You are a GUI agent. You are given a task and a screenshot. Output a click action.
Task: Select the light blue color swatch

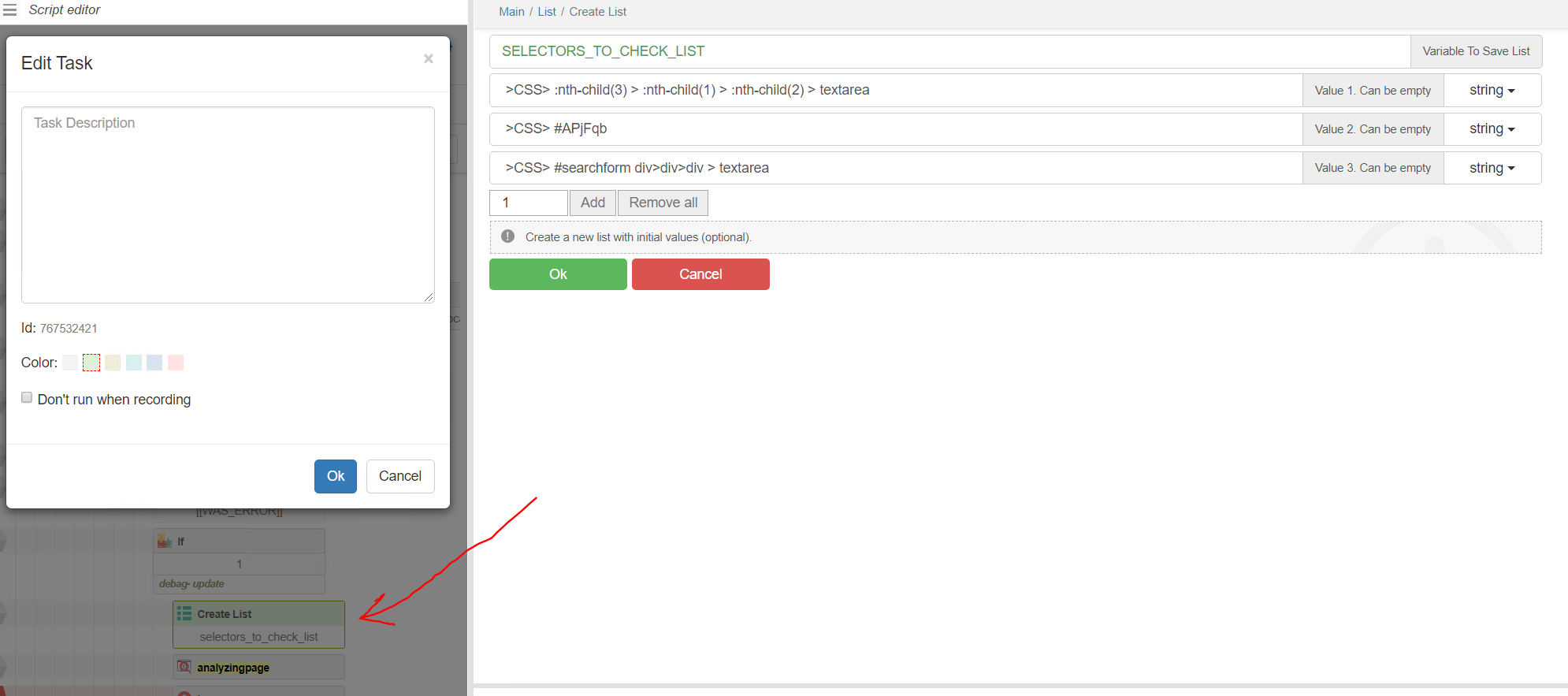pyautogui.click(x=154, y=363)
